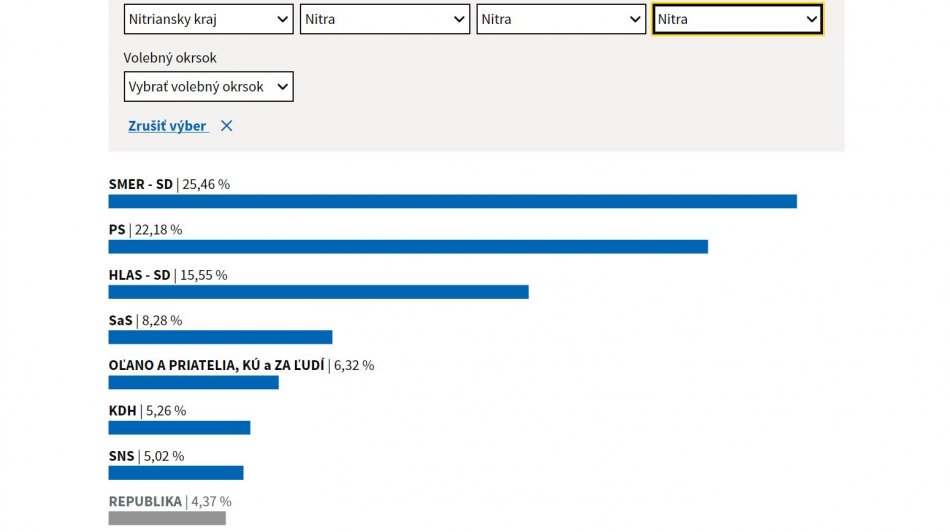950x532 pixels.
Task: Select the gray REPUBLIKA result bar
Action: [167, 518]
